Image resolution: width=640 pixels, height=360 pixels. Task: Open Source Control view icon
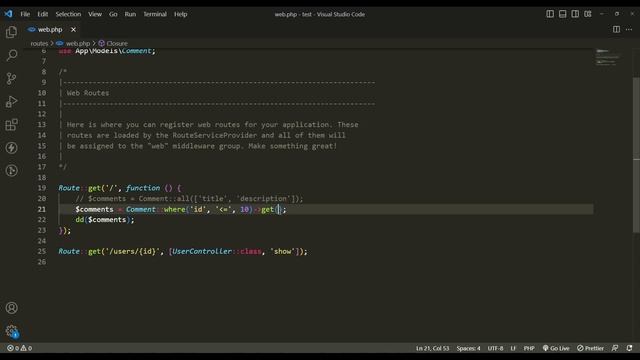(11, 78)
